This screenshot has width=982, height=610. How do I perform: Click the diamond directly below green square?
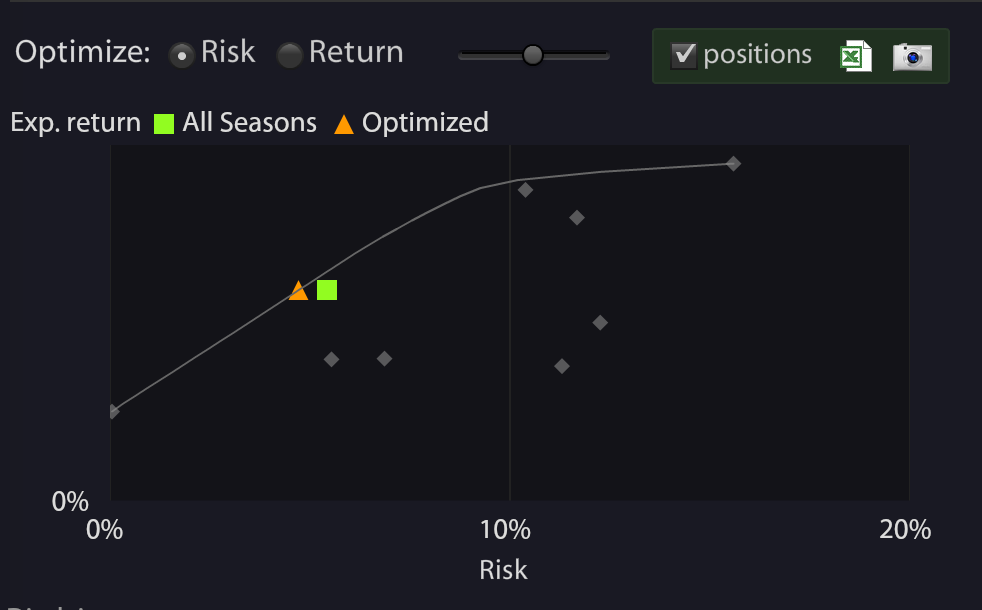coord(331,359)
